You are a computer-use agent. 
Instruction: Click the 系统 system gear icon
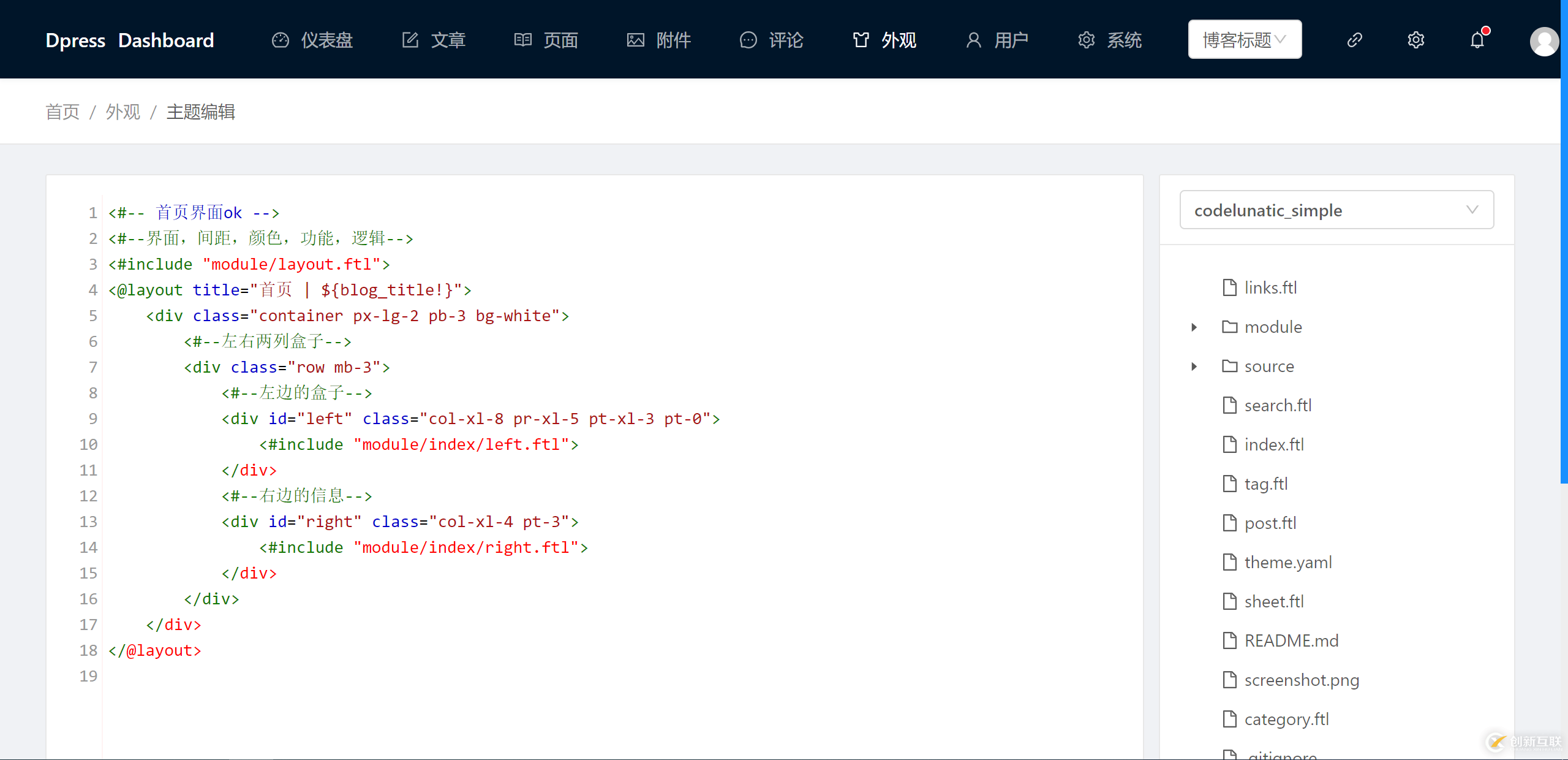tap(1086, 40)
